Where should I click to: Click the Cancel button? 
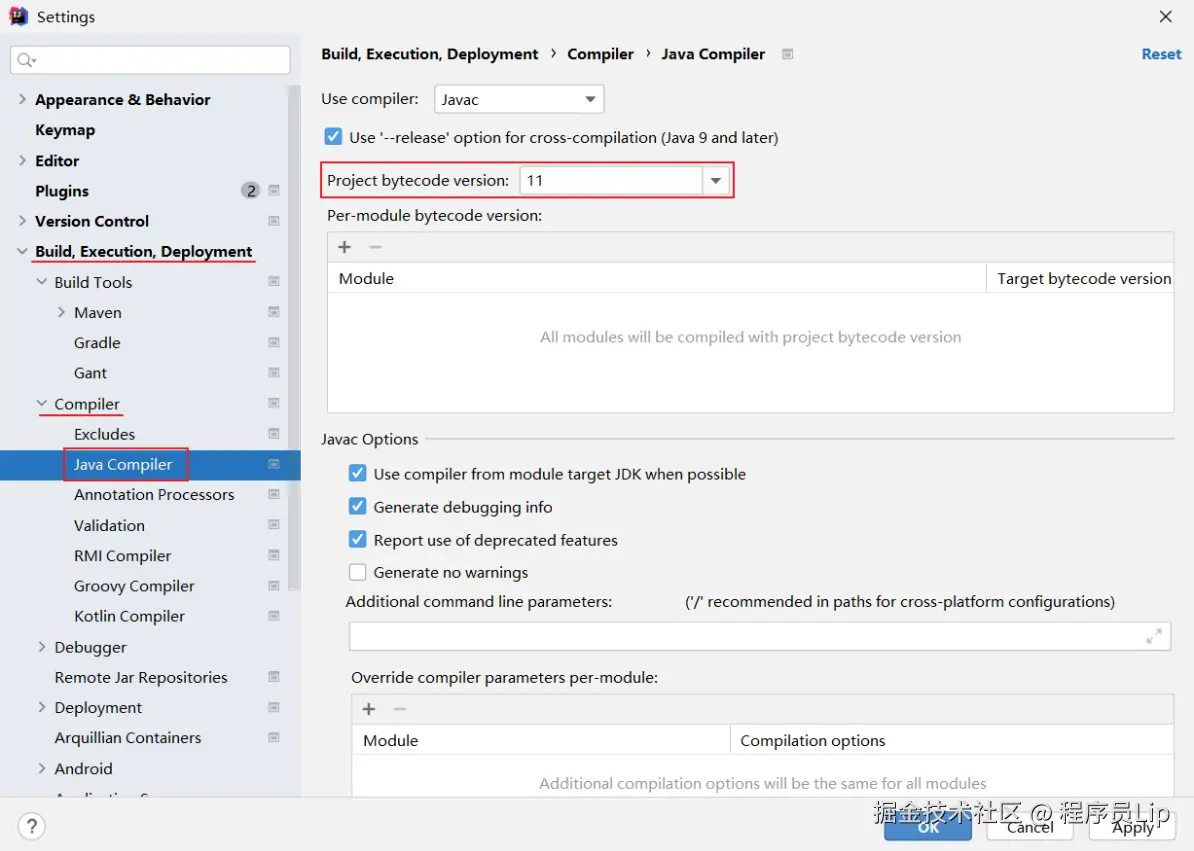pos(1030,827)
